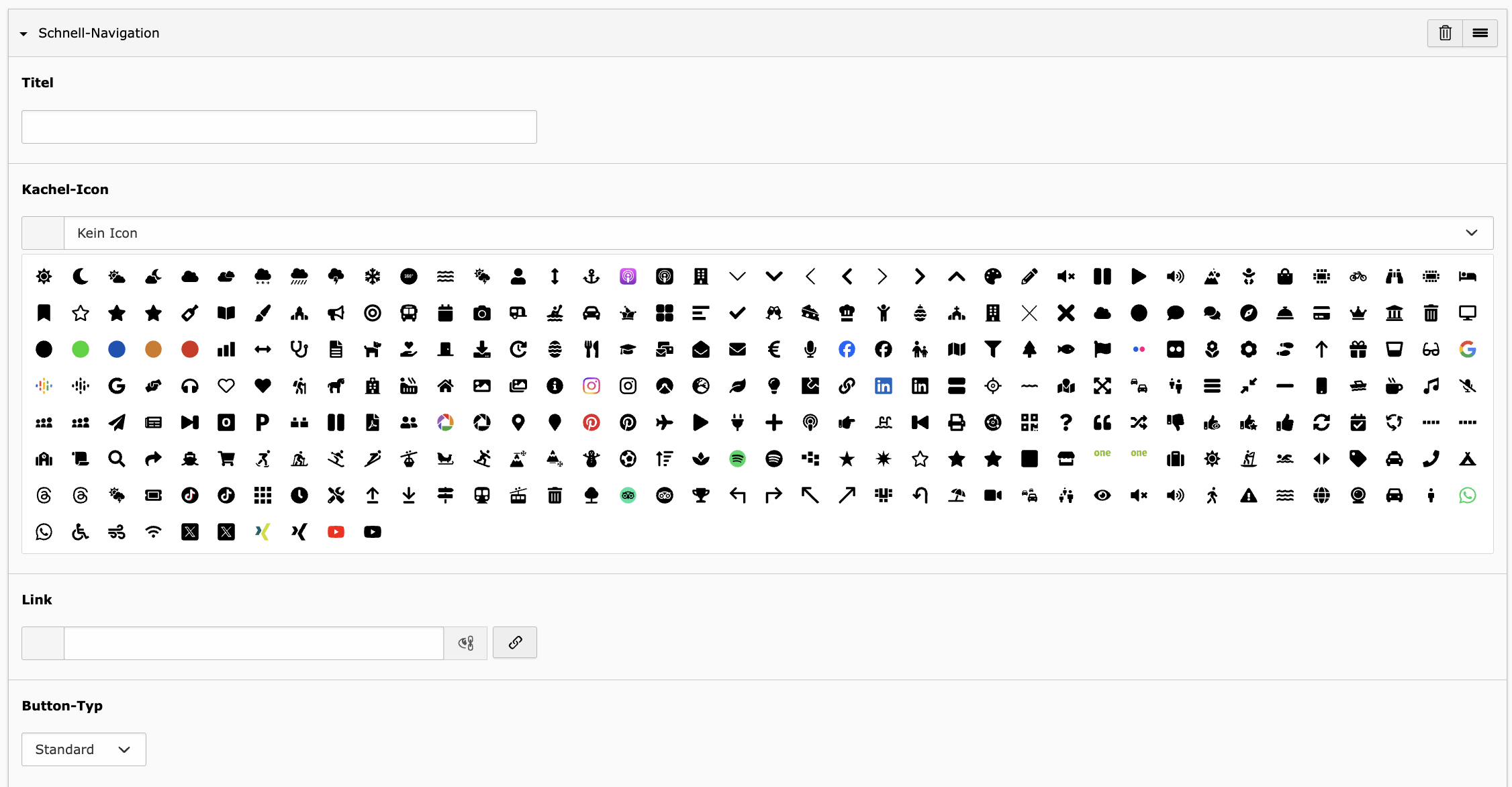1512x787 pixels.
Task: Open link browser with chain button
Action: tap(514, 643)
